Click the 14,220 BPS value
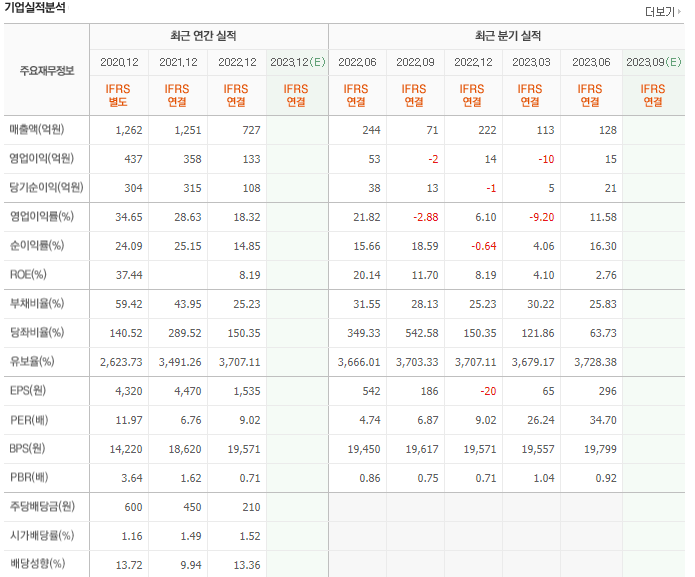Screen dimensions: 695x577 pos(126,449)
